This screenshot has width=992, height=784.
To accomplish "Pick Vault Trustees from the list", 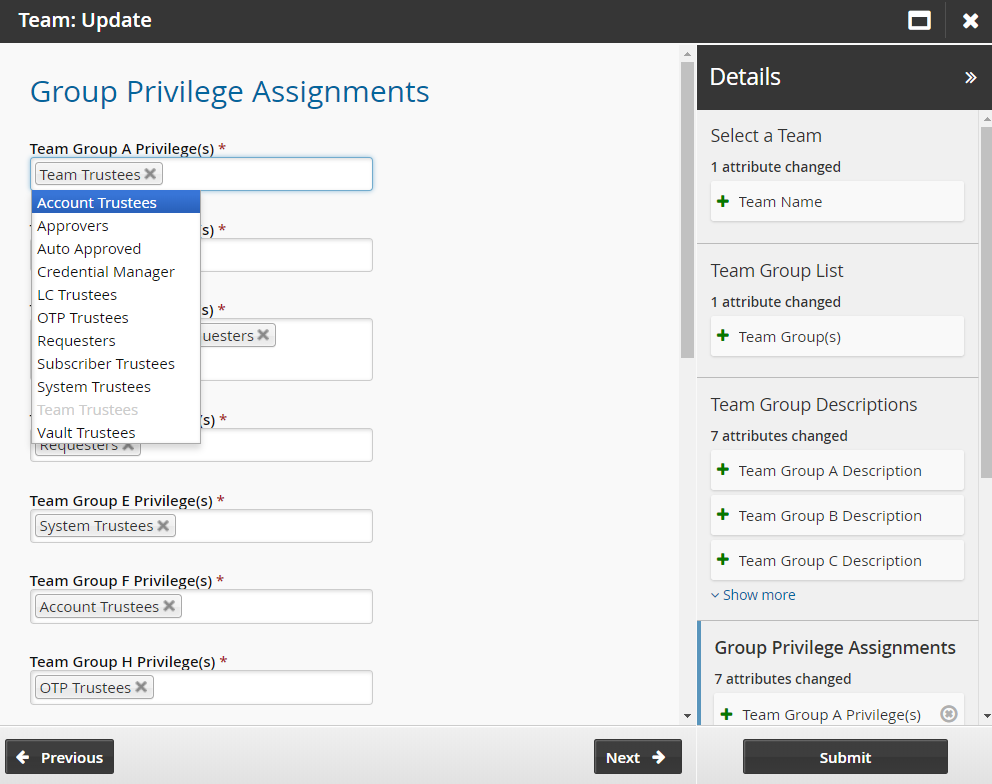I will 86,433.
